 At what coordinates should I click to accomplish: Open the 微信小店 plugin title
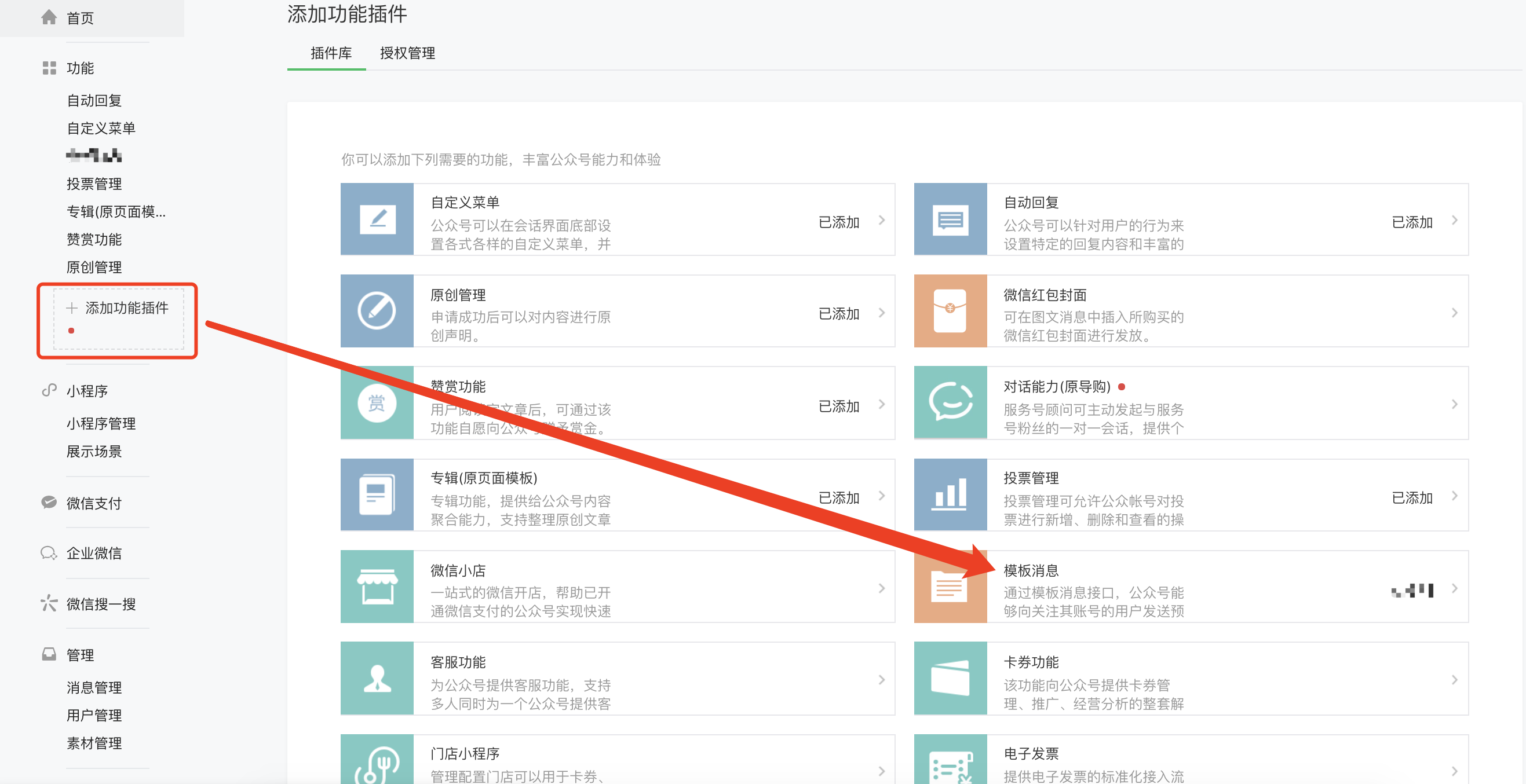pos(458,570)
